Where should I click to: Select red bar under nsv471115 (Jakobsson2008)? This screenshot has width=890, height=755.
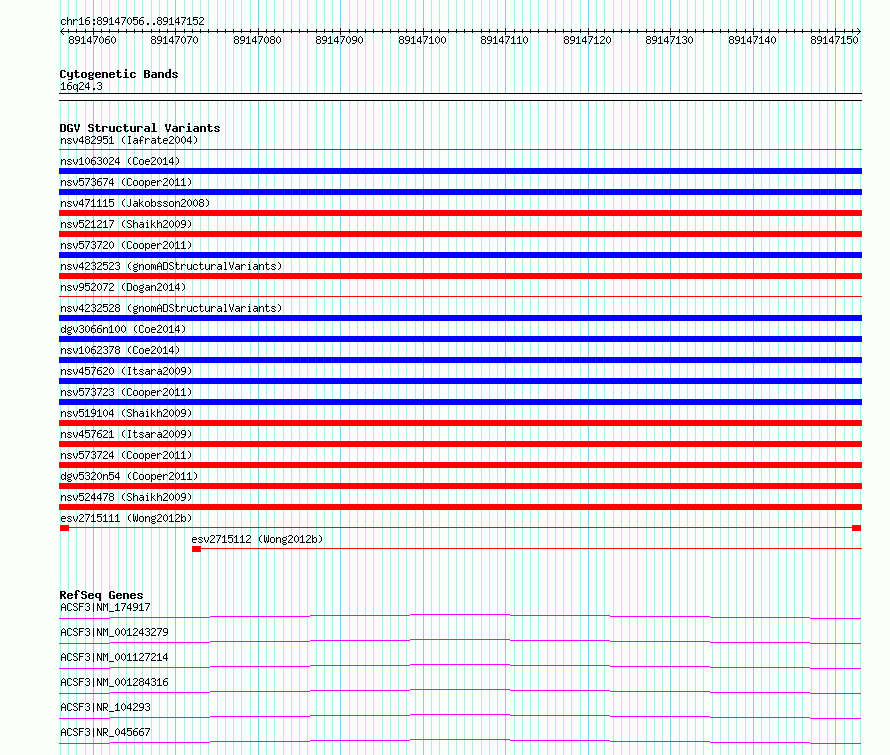pyautogui.click(x=460, y=213)
